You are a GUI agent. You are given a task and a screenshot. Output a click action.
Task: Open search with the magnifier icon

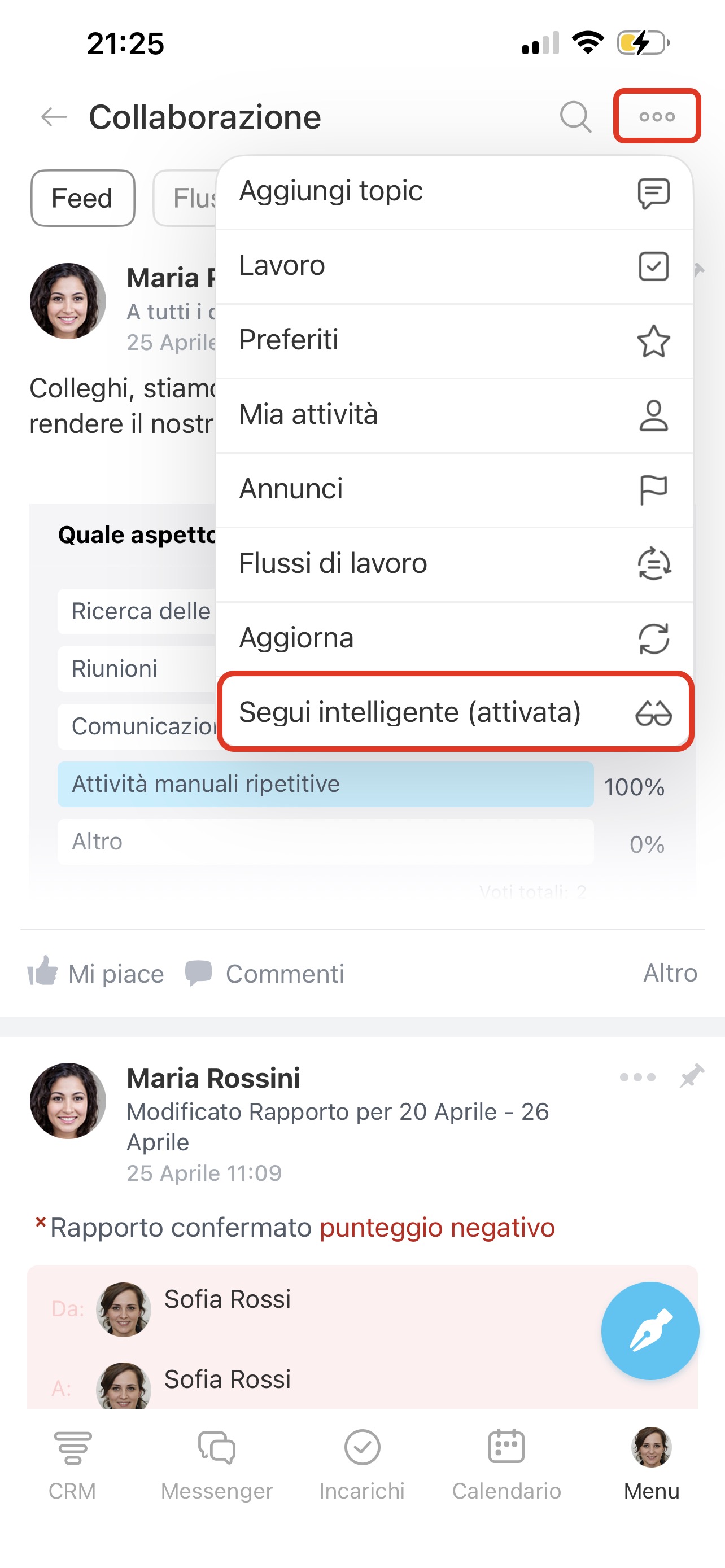coord(575,116)
